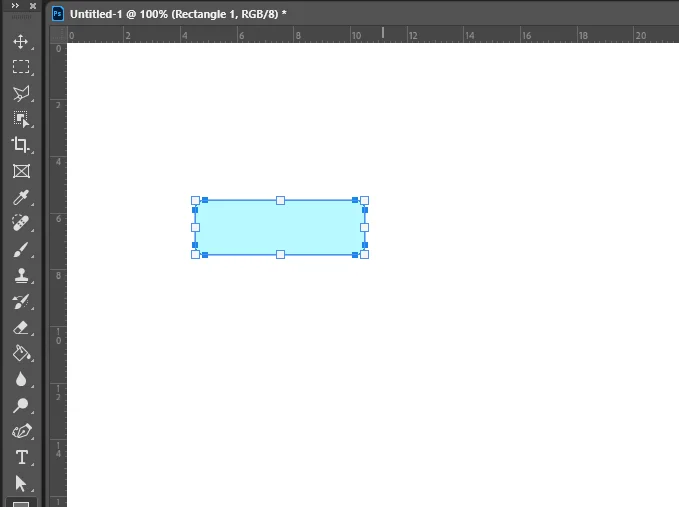The width and height of the screenshot is (679, 507).
Task: Select the Brush tool
Action: click(21, 249)
